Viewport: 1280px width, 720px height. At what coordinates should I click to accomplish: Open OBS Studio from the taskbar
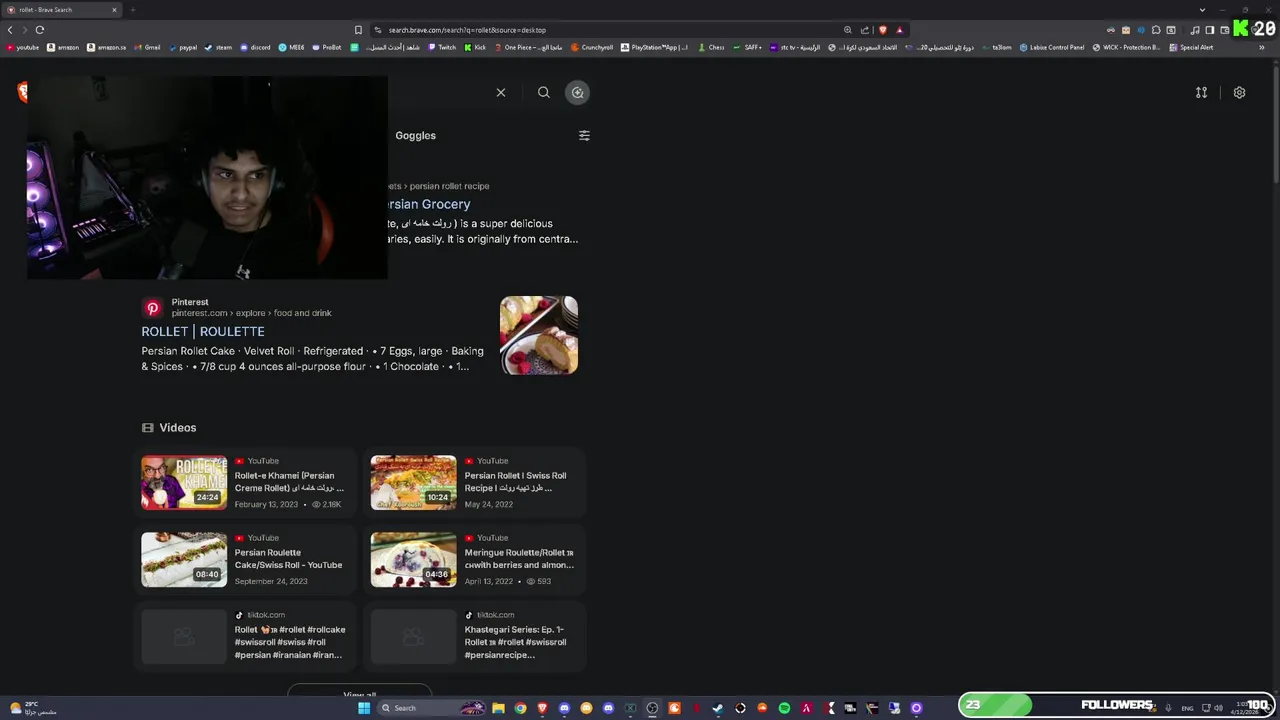coord(652,708)
